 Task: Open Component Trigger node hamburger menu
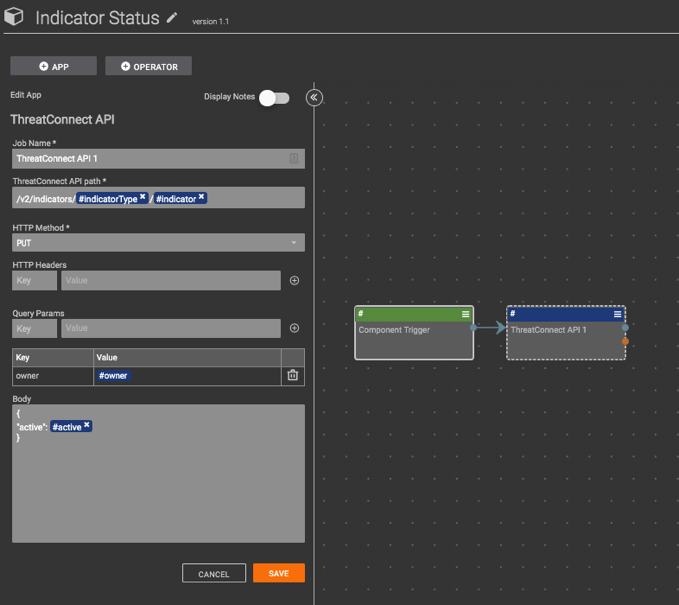click(466, 314)
